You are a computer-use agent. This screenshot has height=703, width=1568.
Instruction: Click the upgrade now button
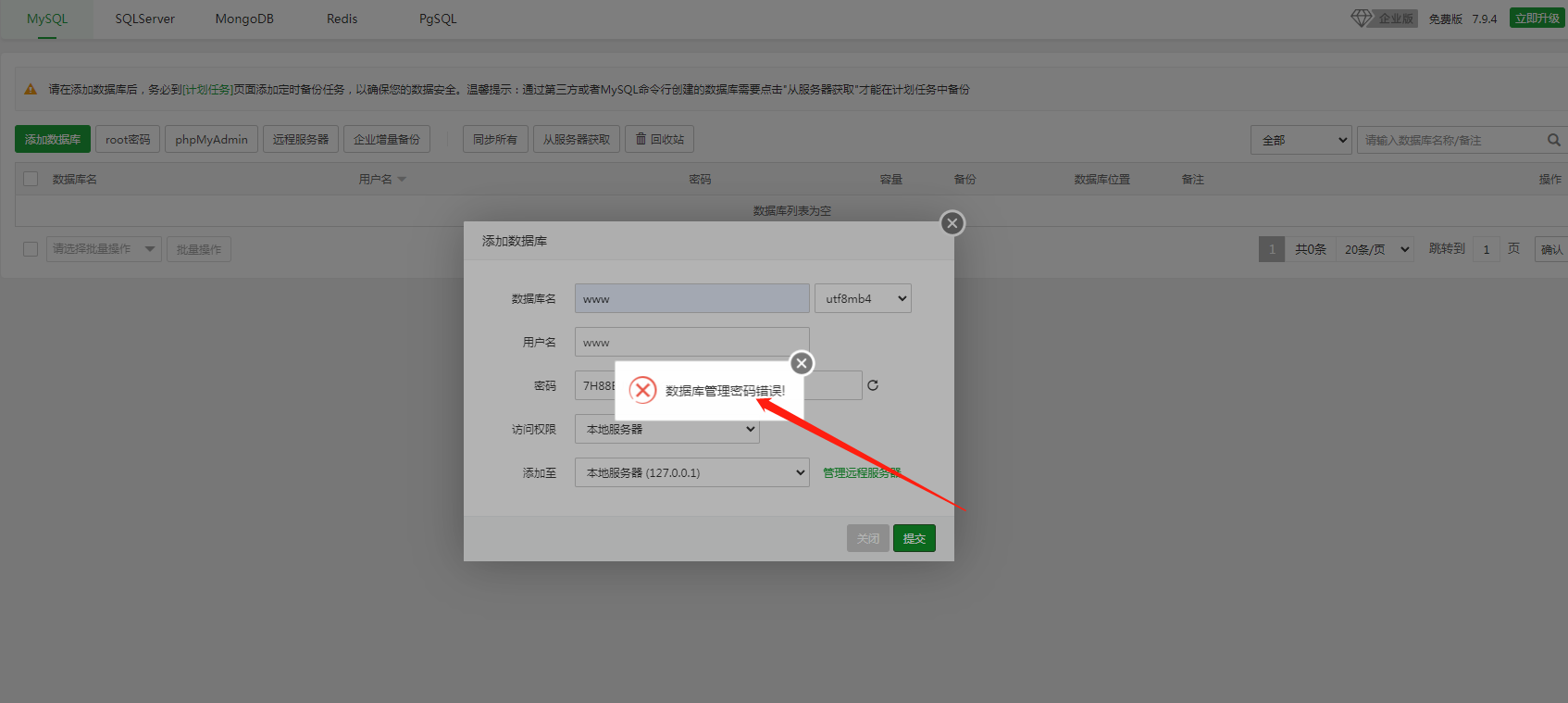coord(1537,18)
